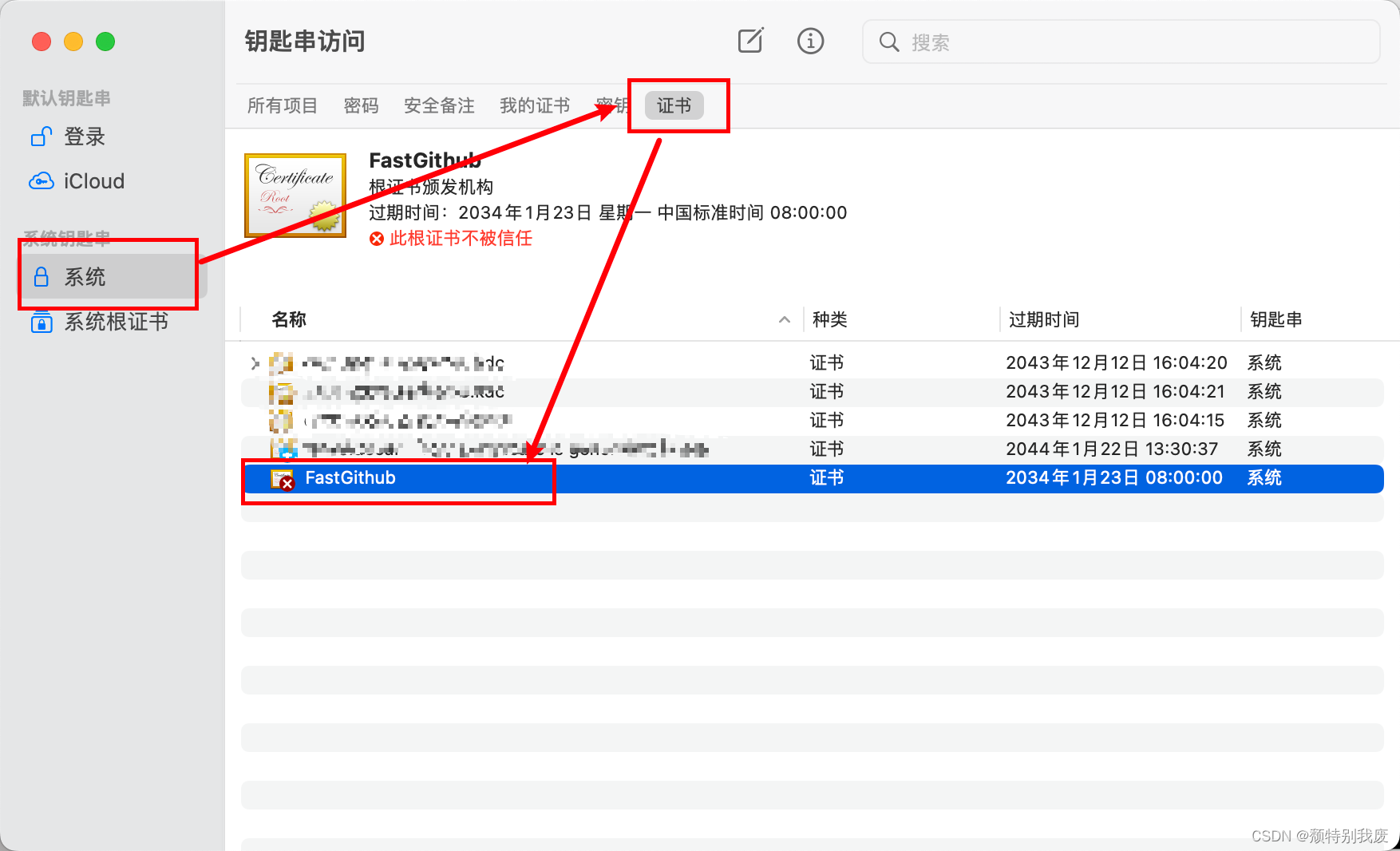Click the locked padlock icon beside 系统

pos(40,276)
